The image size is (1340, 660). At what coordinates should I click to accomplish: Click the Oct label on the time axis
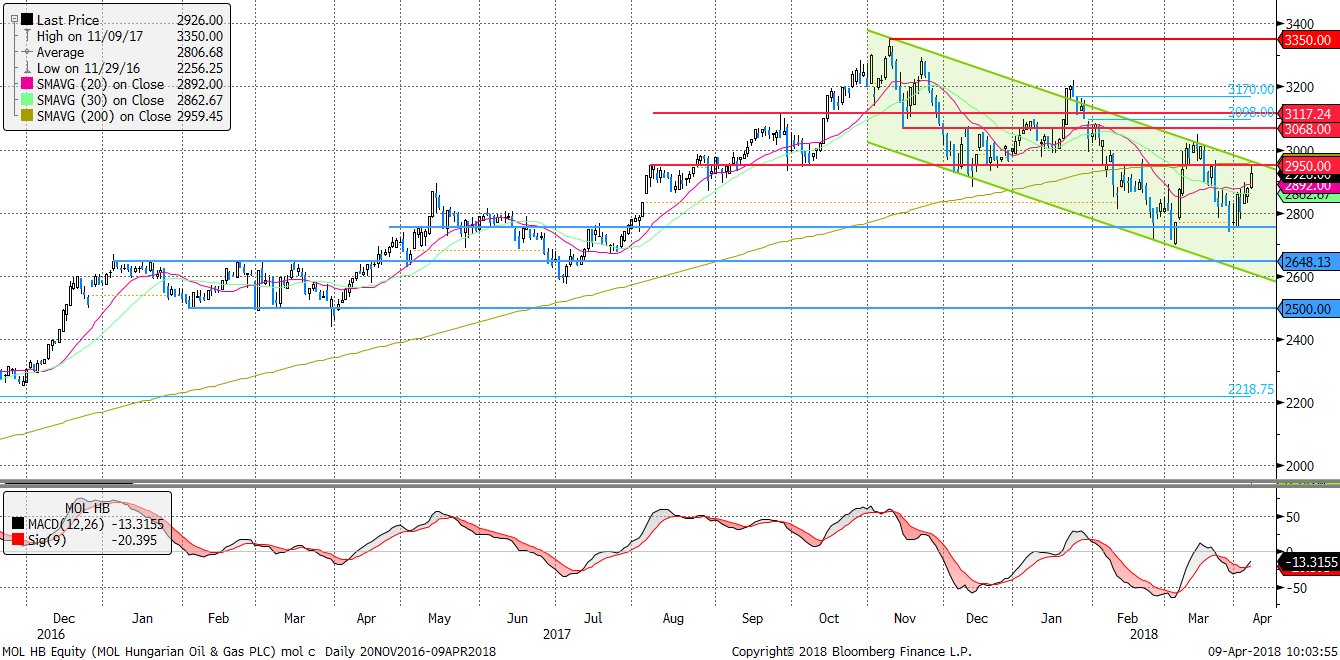point(828,619)
